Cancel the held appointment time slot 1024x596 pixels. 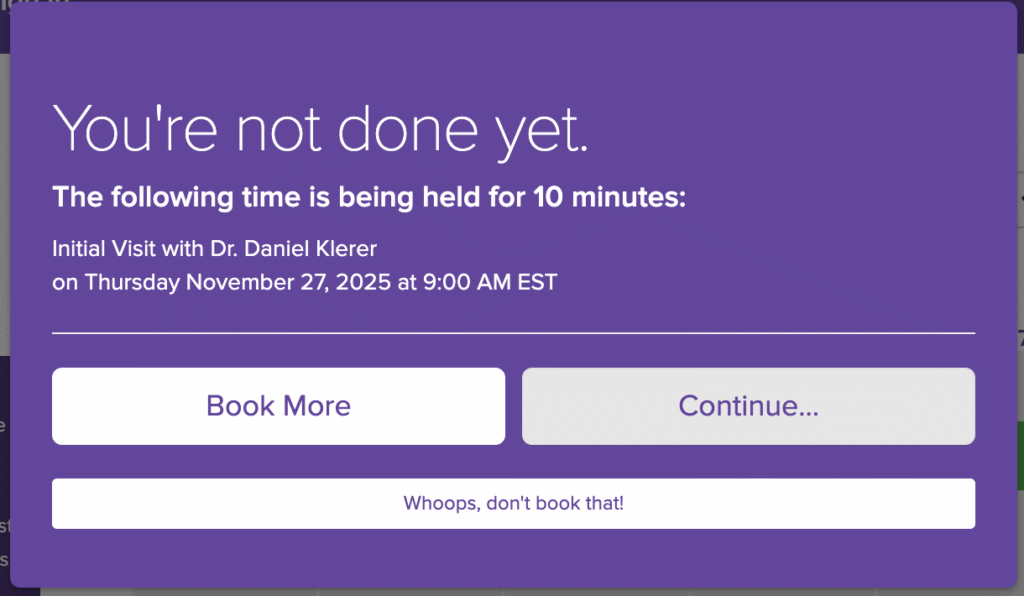[513, 503]
